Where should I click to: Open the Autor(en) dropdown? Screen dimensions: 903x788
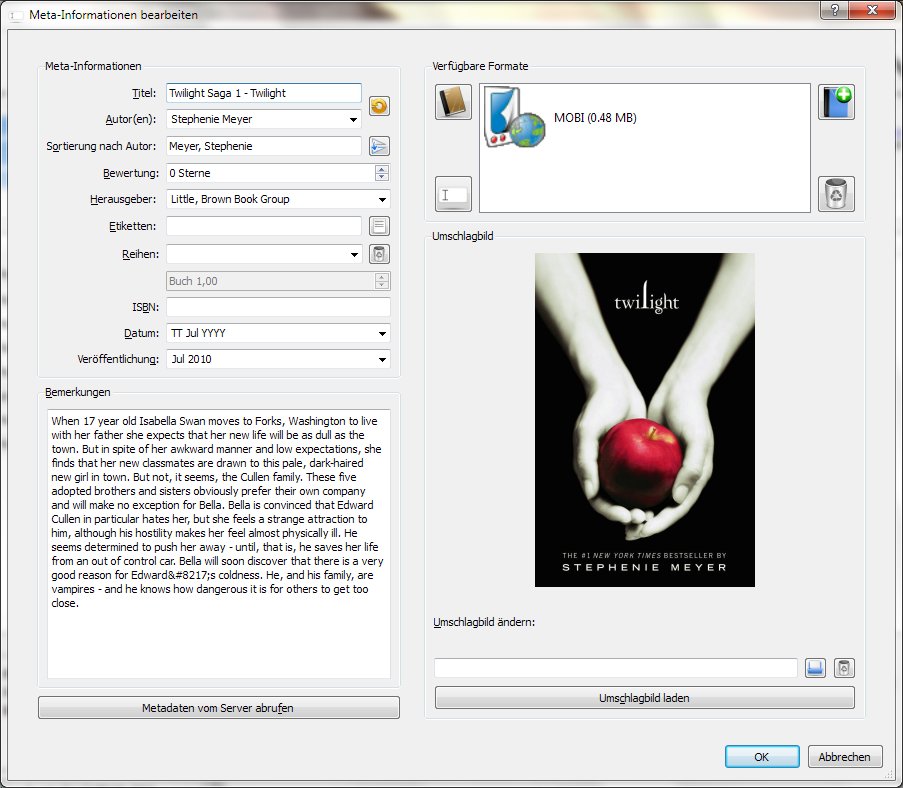pyautogui.click(x=353, y=120)
